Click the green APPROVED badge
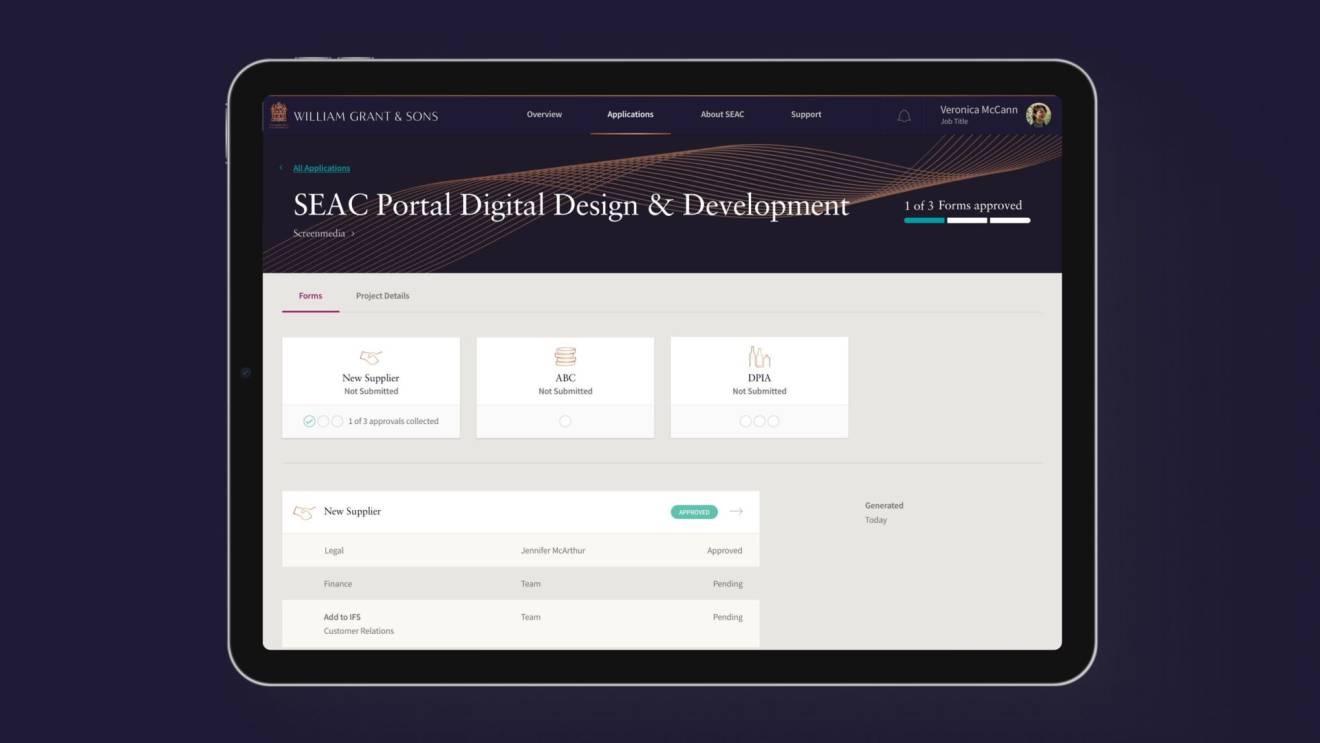 [x=694, y=512]
